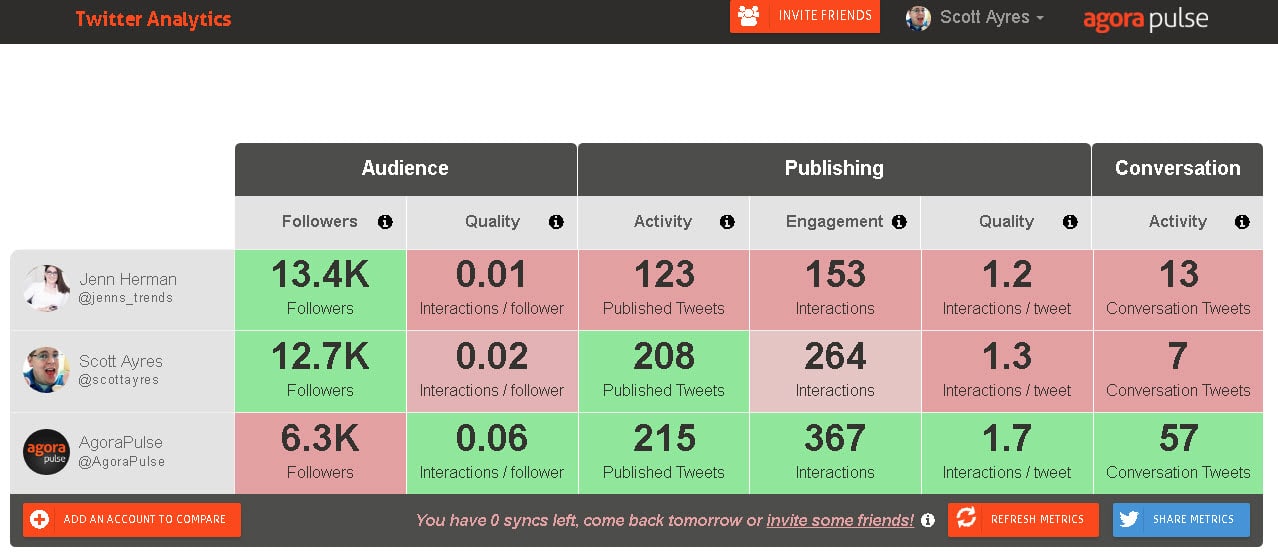Open the Scott Ayres account dropdown

click(975, 18)
